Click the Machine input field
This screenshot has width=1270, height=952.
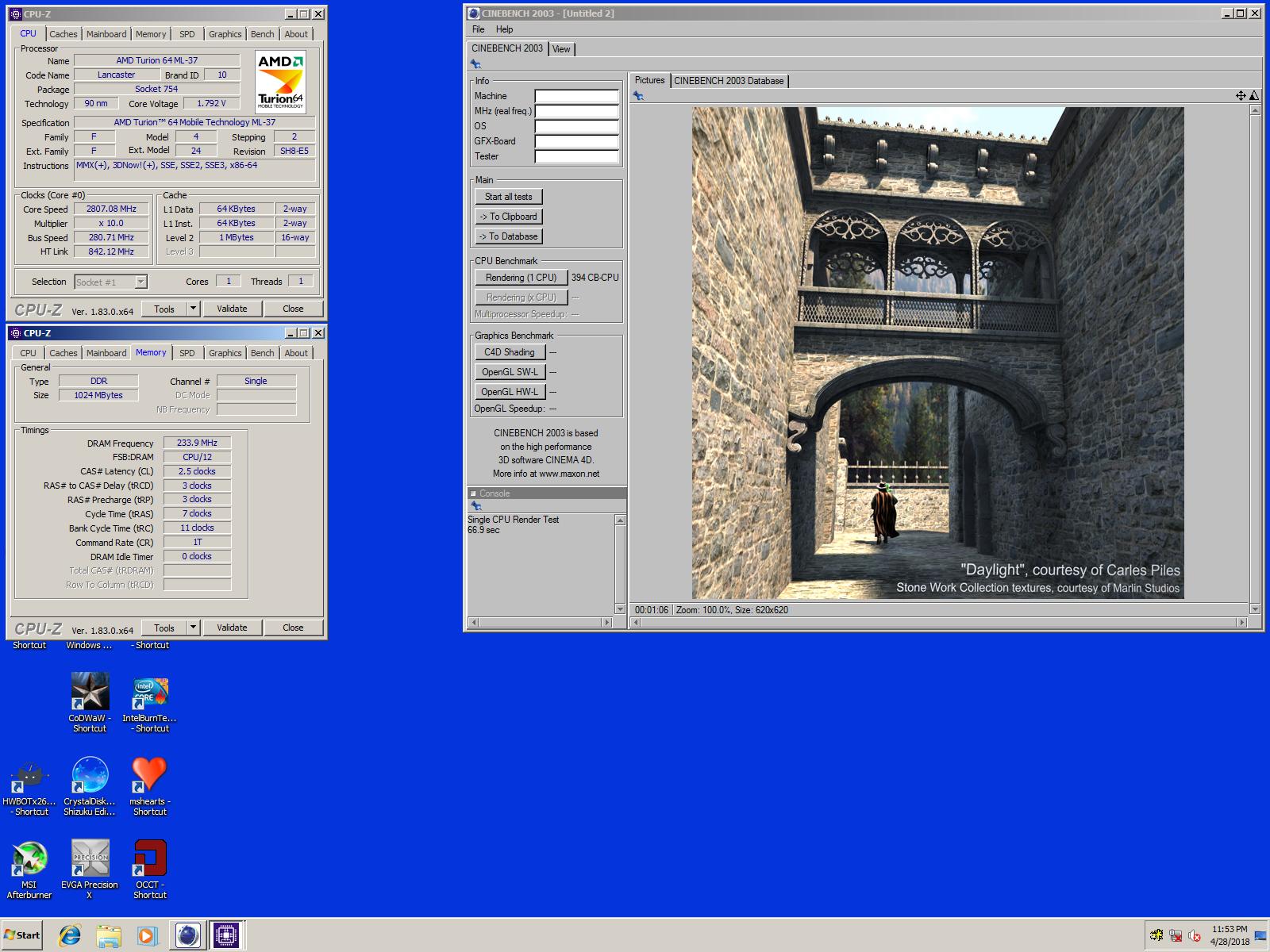tap(576, 96)
